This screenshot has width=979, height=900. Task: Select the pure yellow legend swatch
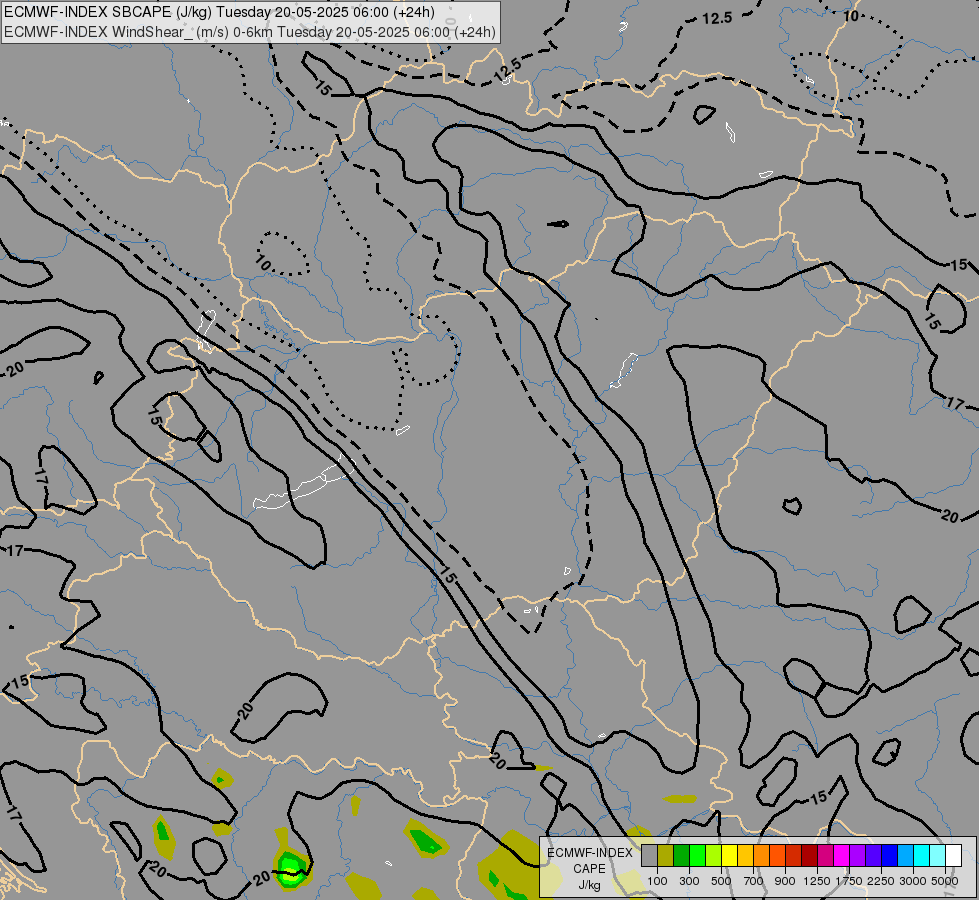(x=729, y=855)
